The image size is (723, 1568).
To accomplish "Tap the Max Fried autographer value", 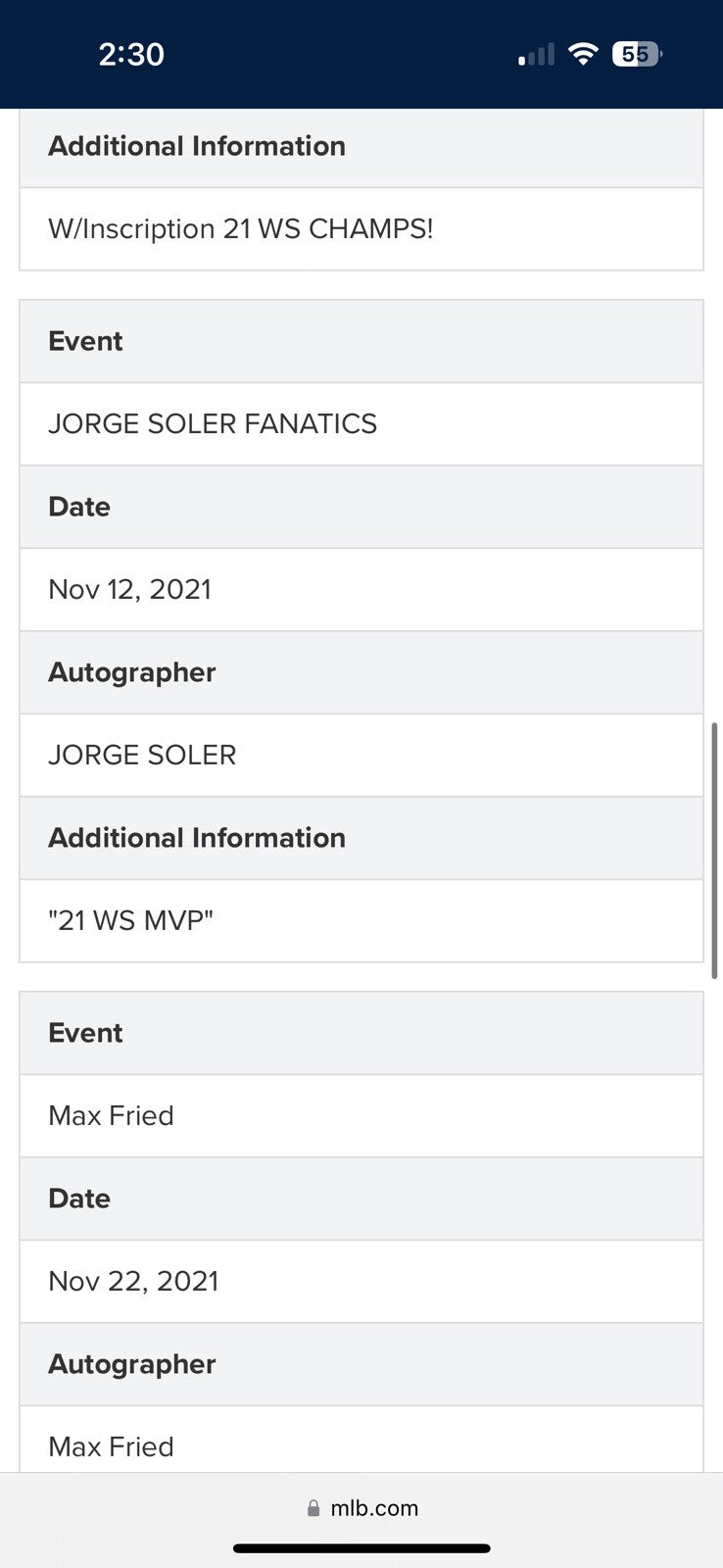I will pyautogui.click(x=111, y=1446).
